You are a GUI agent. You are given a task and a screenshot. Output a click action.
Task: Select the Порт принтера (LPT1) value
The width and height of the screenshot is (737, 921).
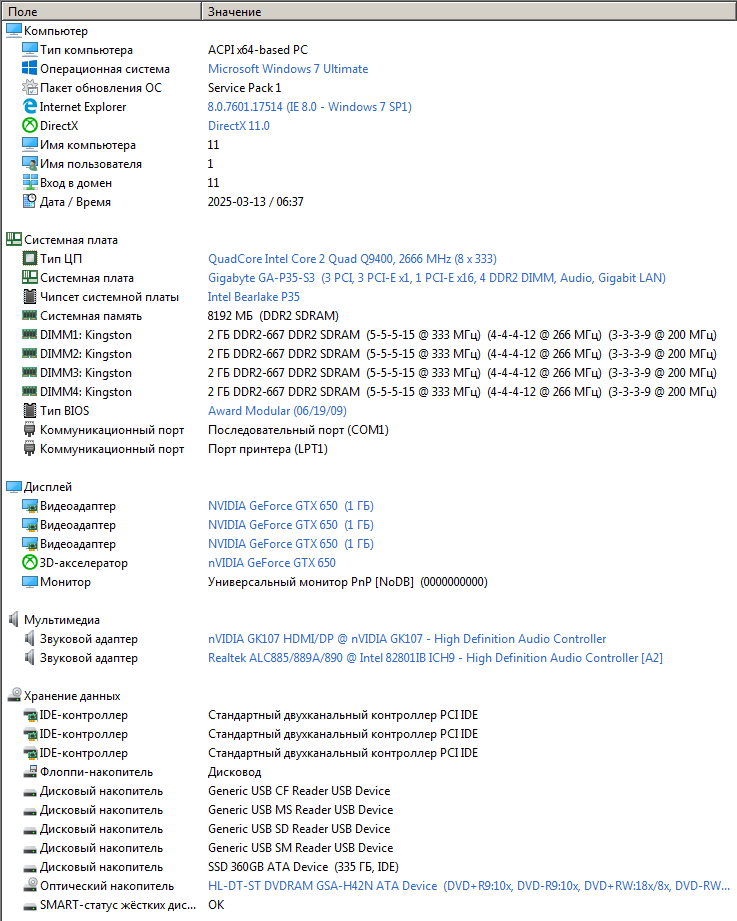[x=268, y=449]
